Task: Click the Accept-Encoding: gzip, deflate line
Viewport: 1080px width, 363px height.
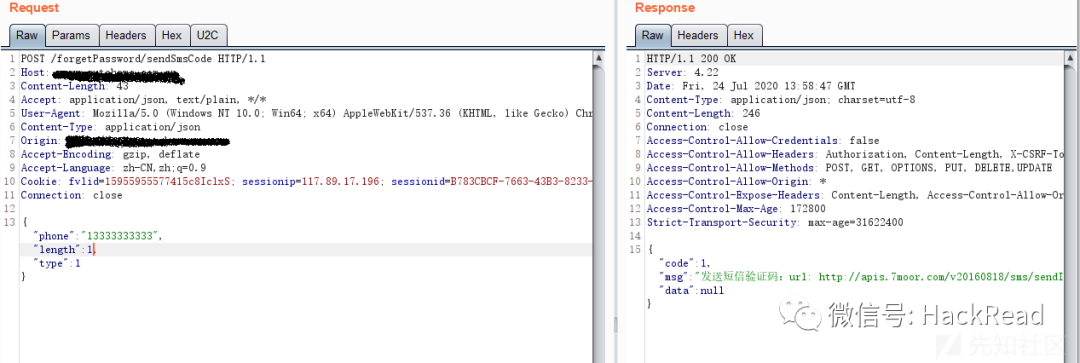Action: pos(110,155)
